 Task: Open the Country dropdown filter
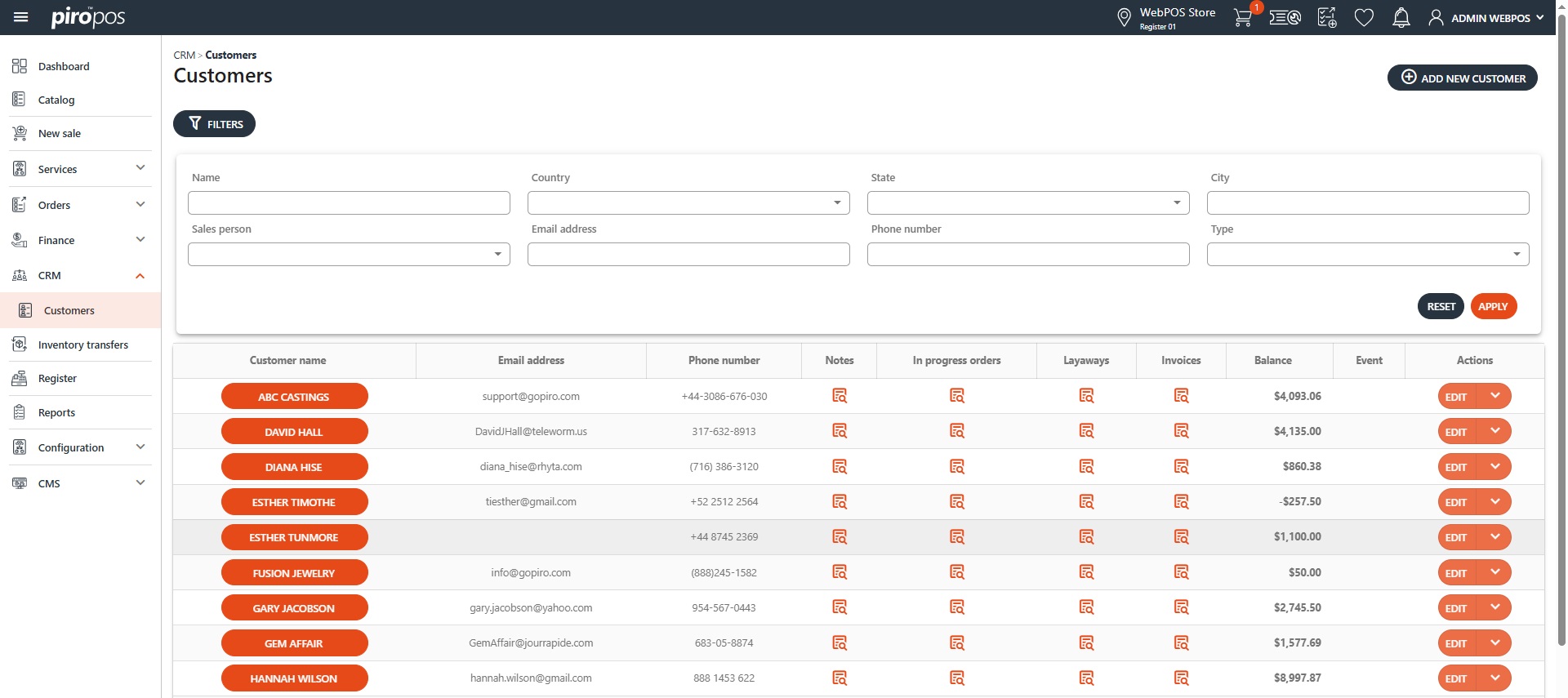(688, 203)
